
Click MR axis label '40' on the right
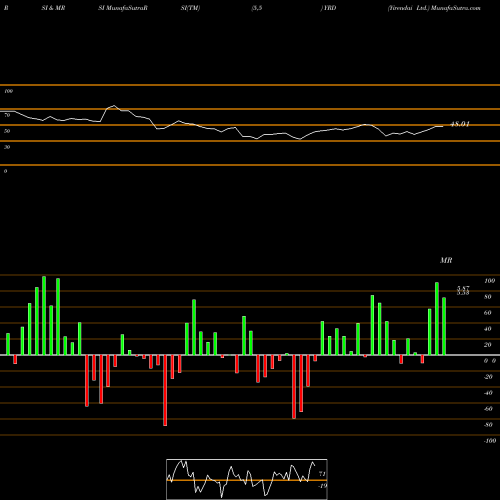[x=488, y=329]
